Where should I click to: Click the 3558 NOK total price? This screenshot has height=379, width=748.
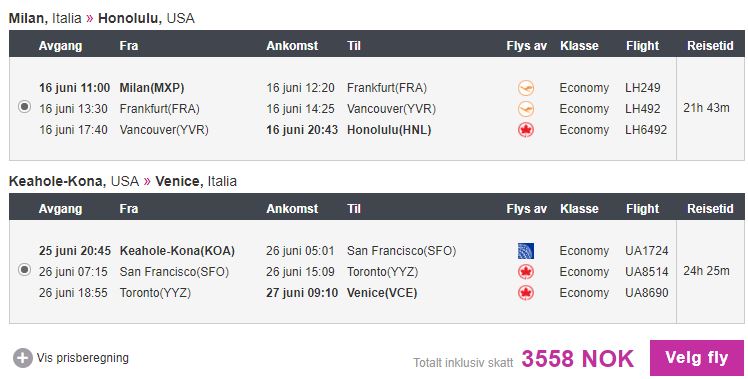577,359
